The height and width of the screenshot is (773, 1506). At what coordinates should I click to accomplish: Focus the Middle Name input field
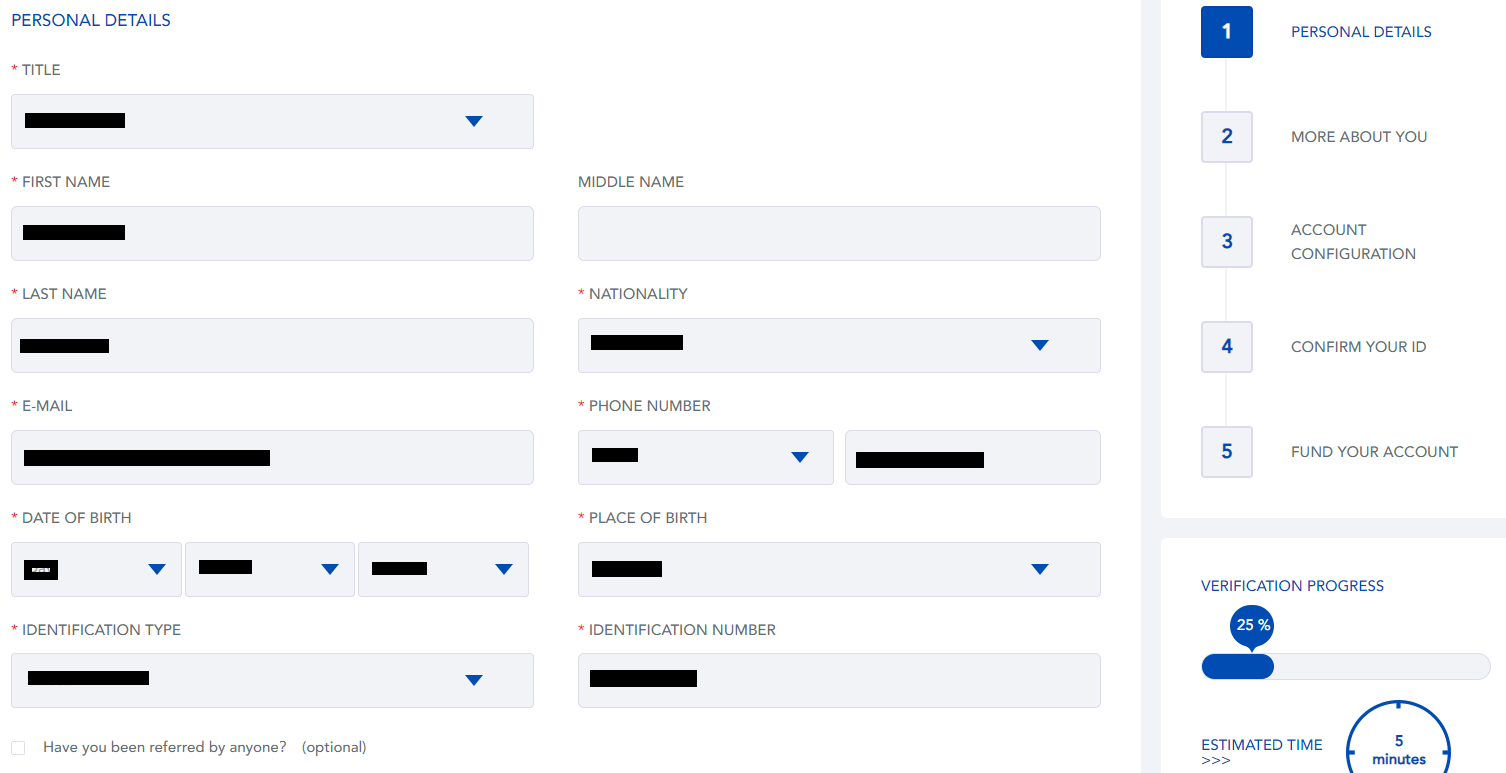click(x=839, y=233)
